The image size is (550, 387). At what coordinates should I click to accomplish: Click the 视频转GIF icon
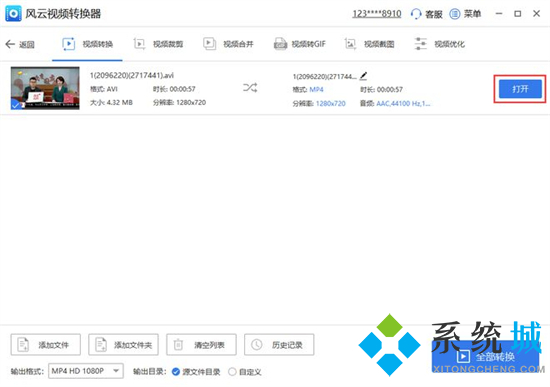(280, 44)
